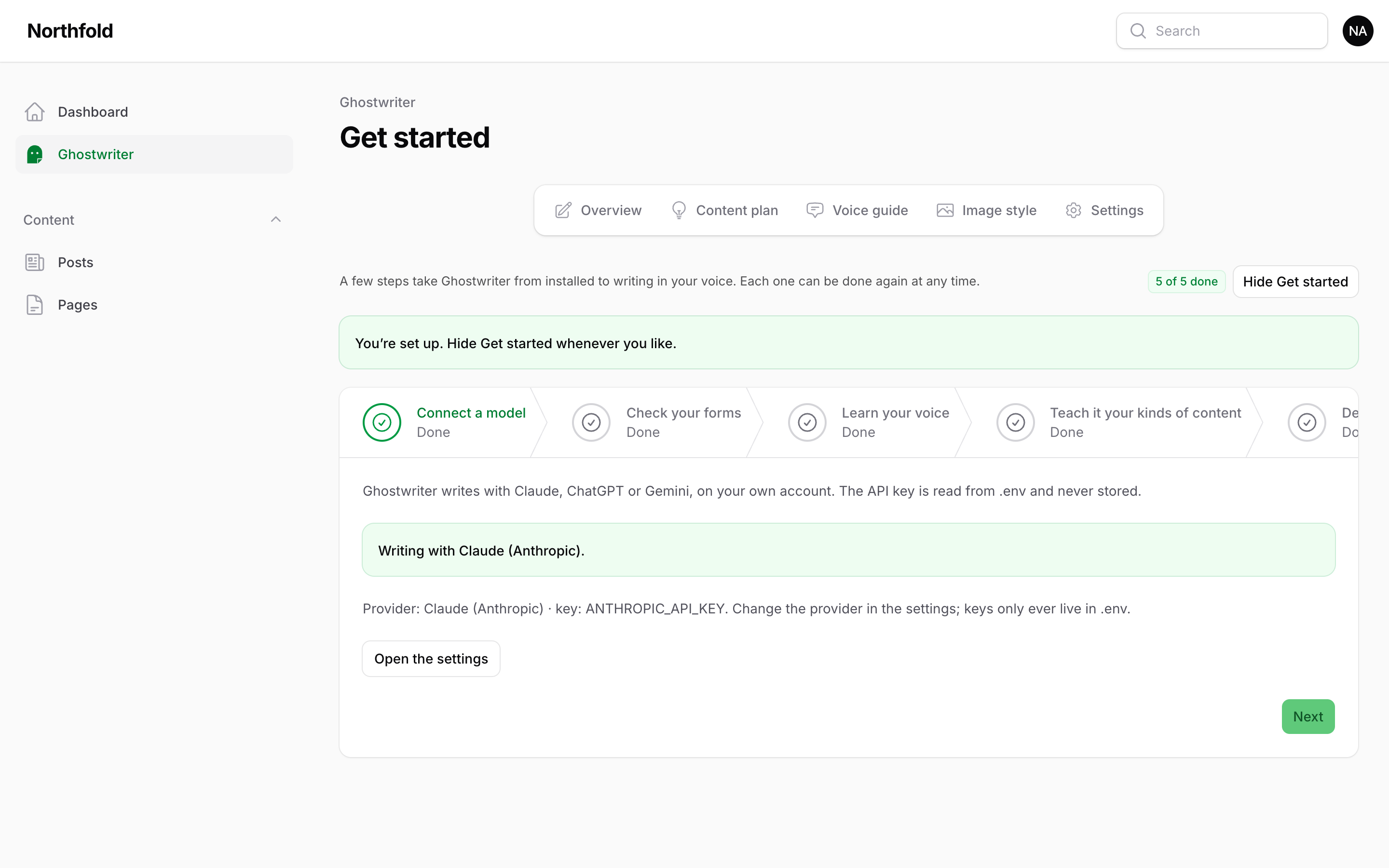Click the Connect a model checkmark circle
Viewport: 1389px width, 868px height.
(x=381, y=422)
